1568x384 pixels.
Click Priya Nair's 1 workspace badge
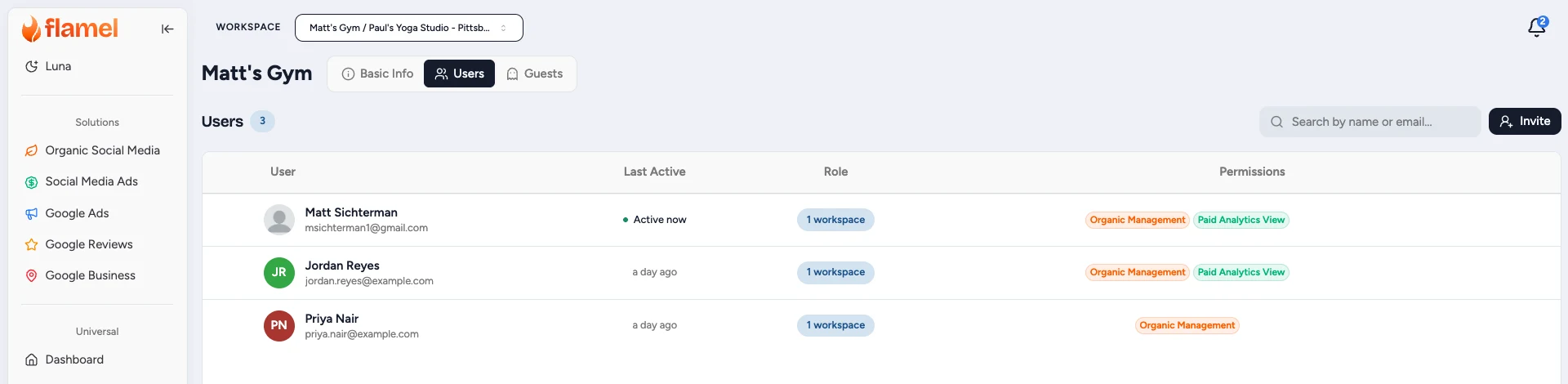click(x=835, y=325)
